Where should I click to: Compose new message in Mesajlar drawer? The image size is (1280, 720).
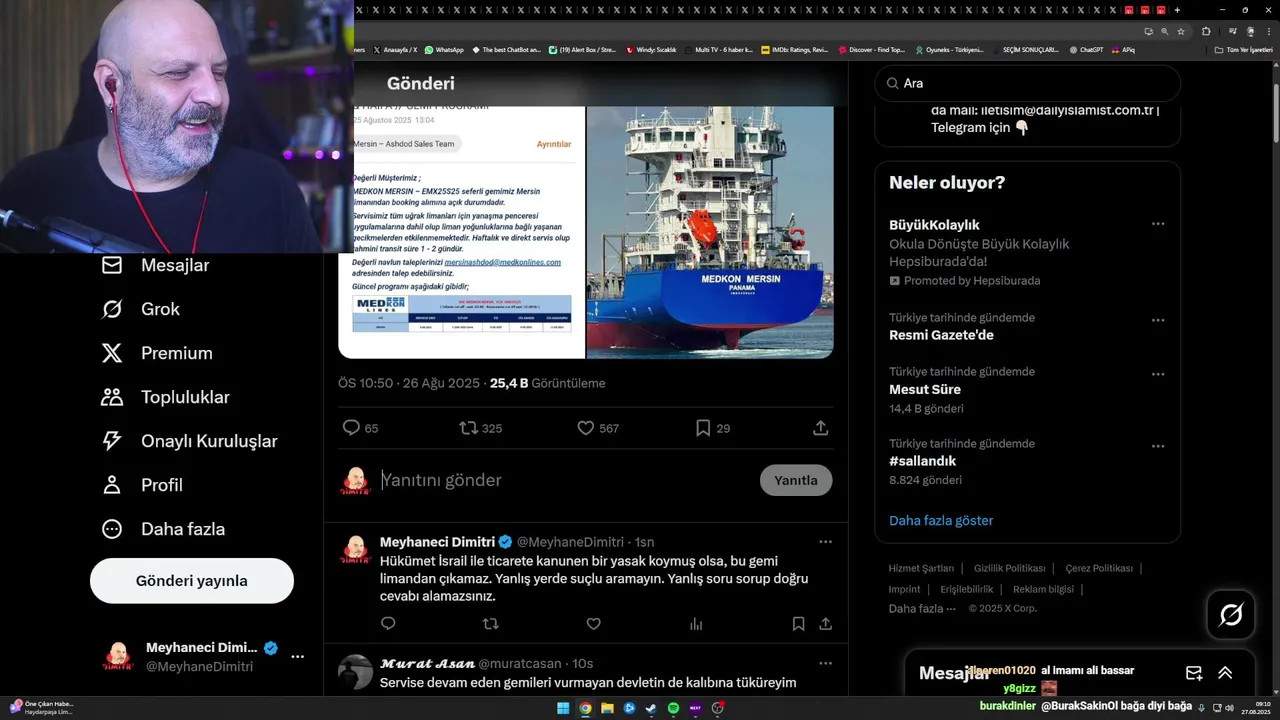tap(1194, 673)
